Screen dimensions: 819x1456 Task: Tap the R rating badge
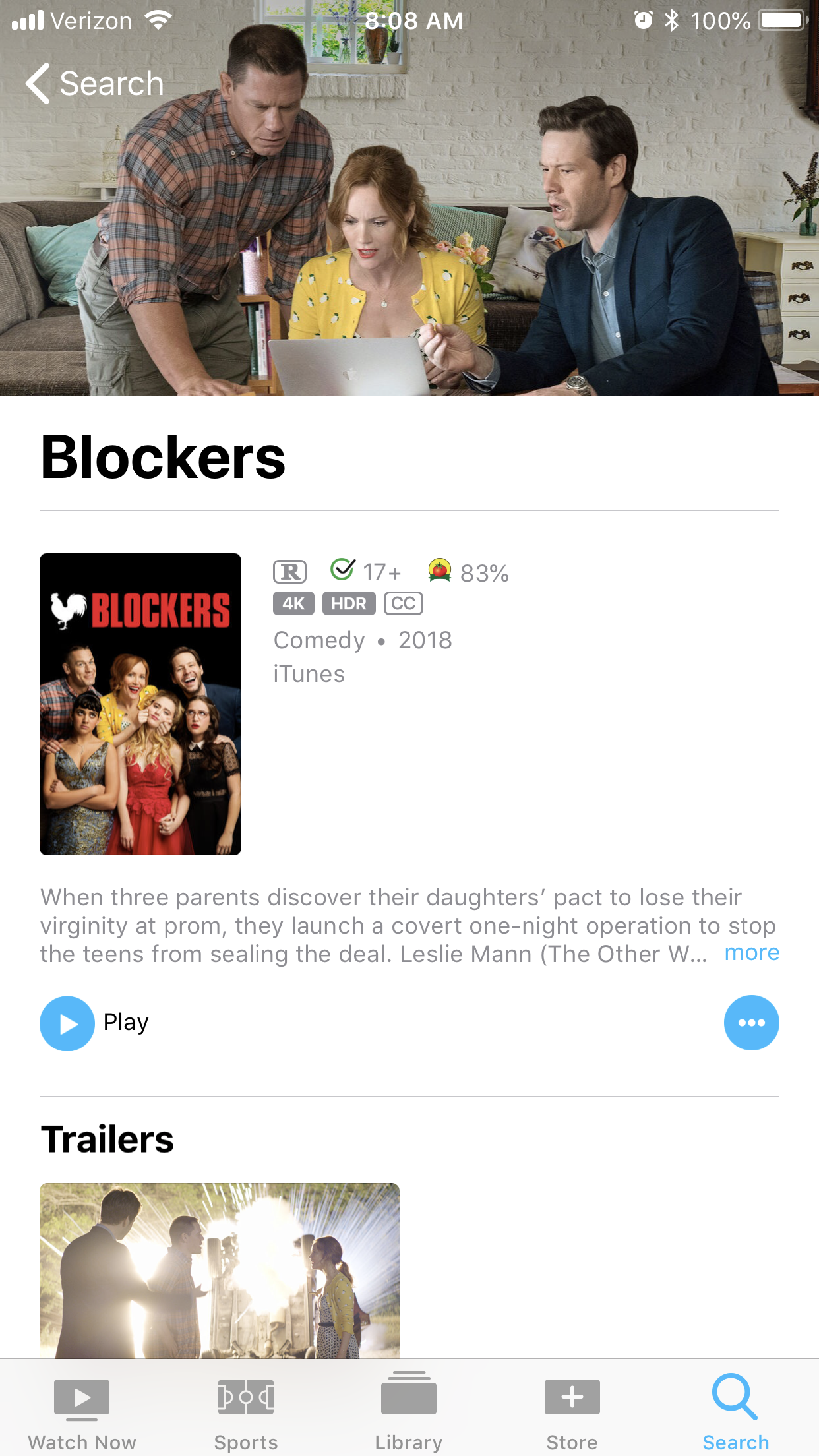pos(290,572)
